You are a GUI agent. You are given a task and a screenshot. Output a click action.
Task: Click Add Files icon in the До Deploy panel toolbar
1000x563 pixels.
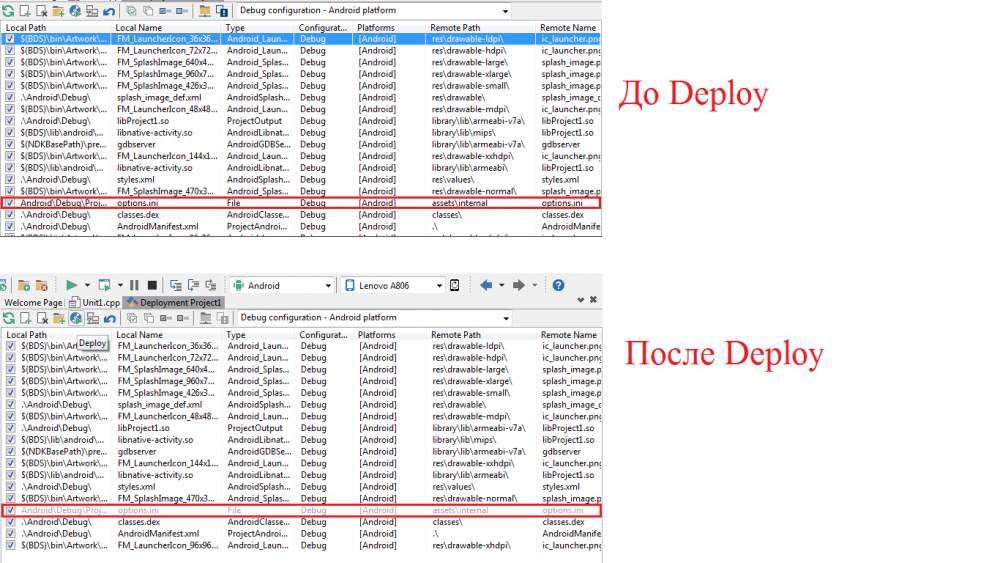[25, 11]
